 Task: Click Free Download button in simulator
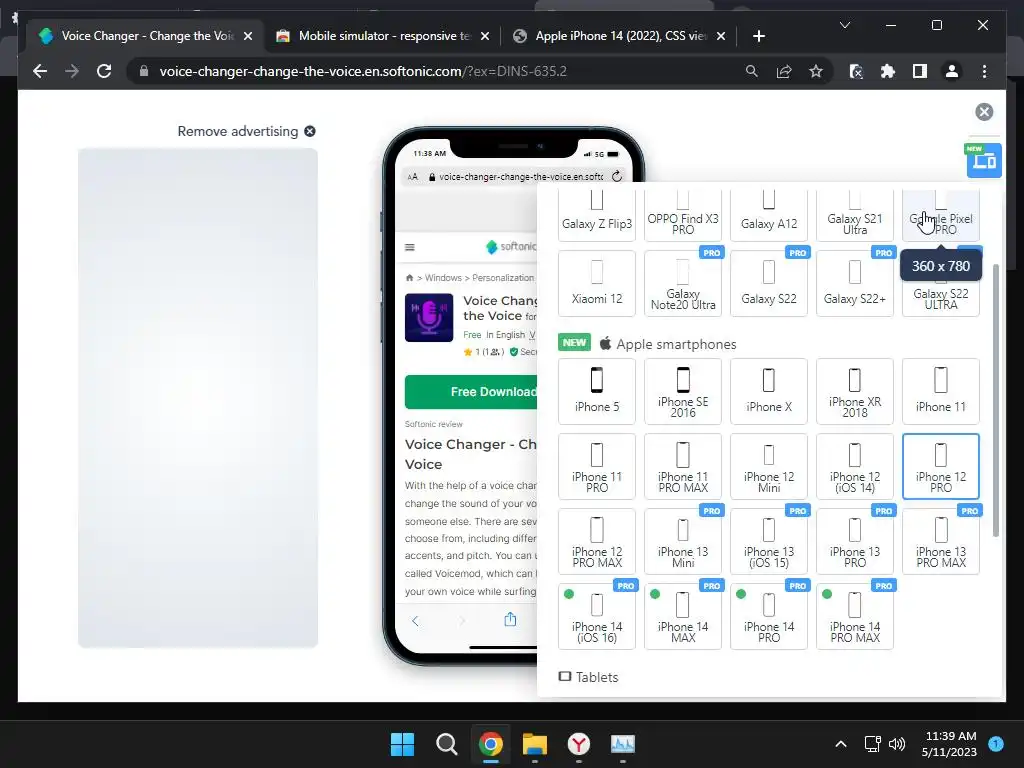click(472, 391)
